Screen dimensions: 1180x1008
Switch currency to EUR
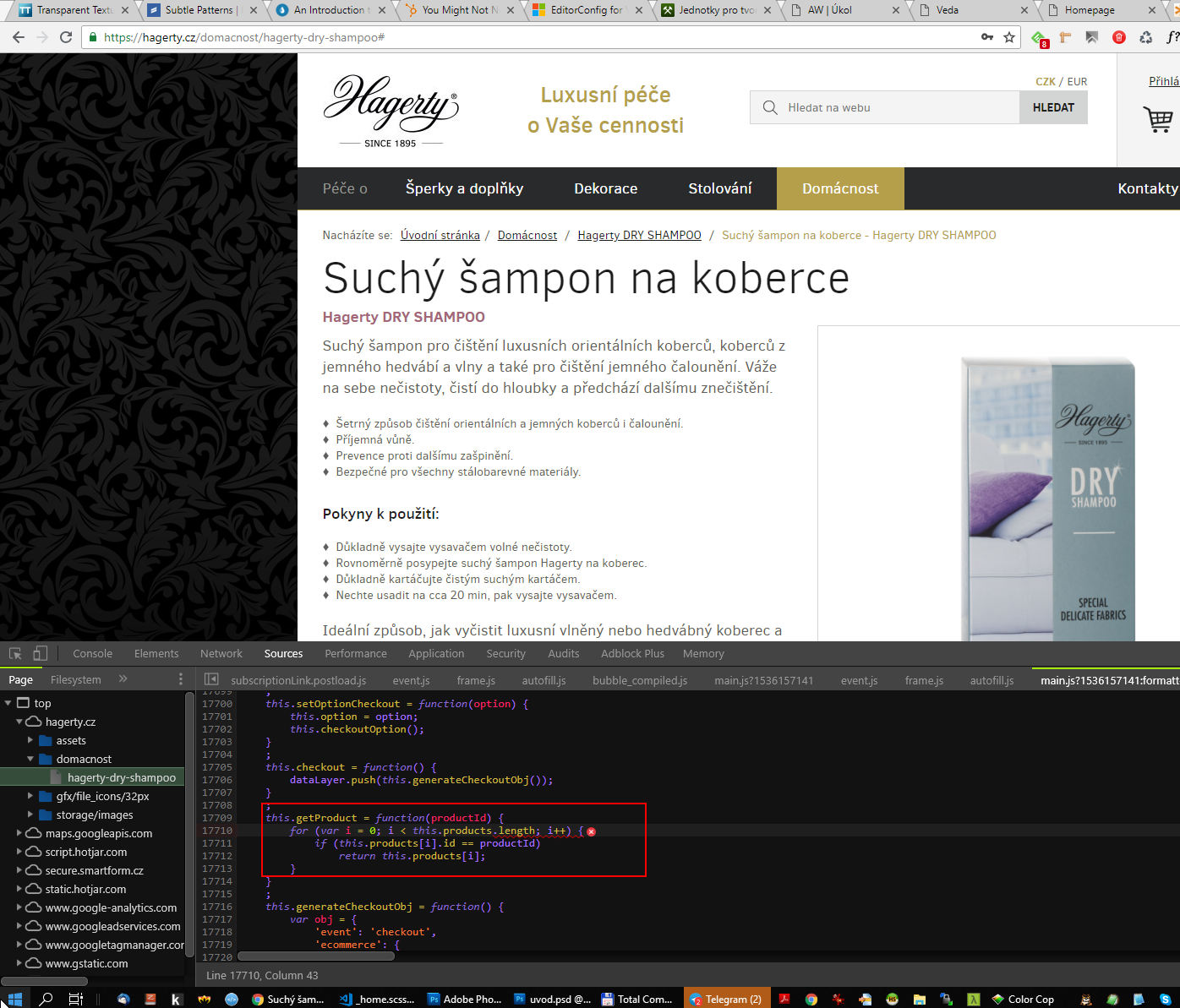point(1077,82)
